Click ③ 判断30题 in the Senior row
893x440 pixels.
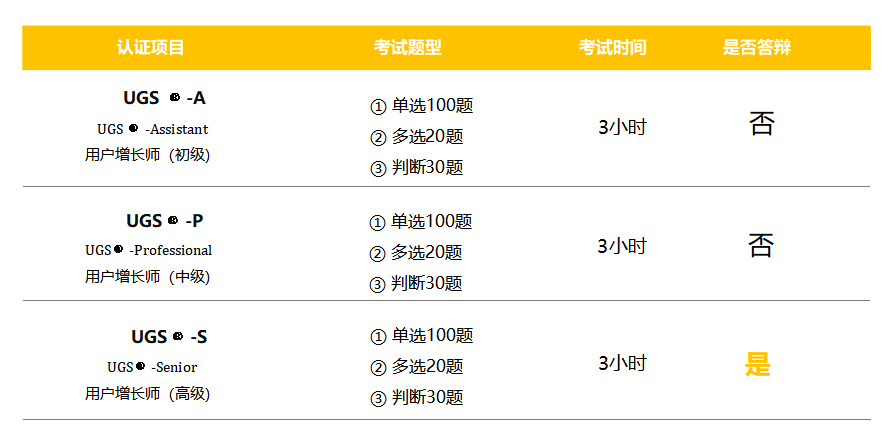pyautogui.click(x=416, y=398)
